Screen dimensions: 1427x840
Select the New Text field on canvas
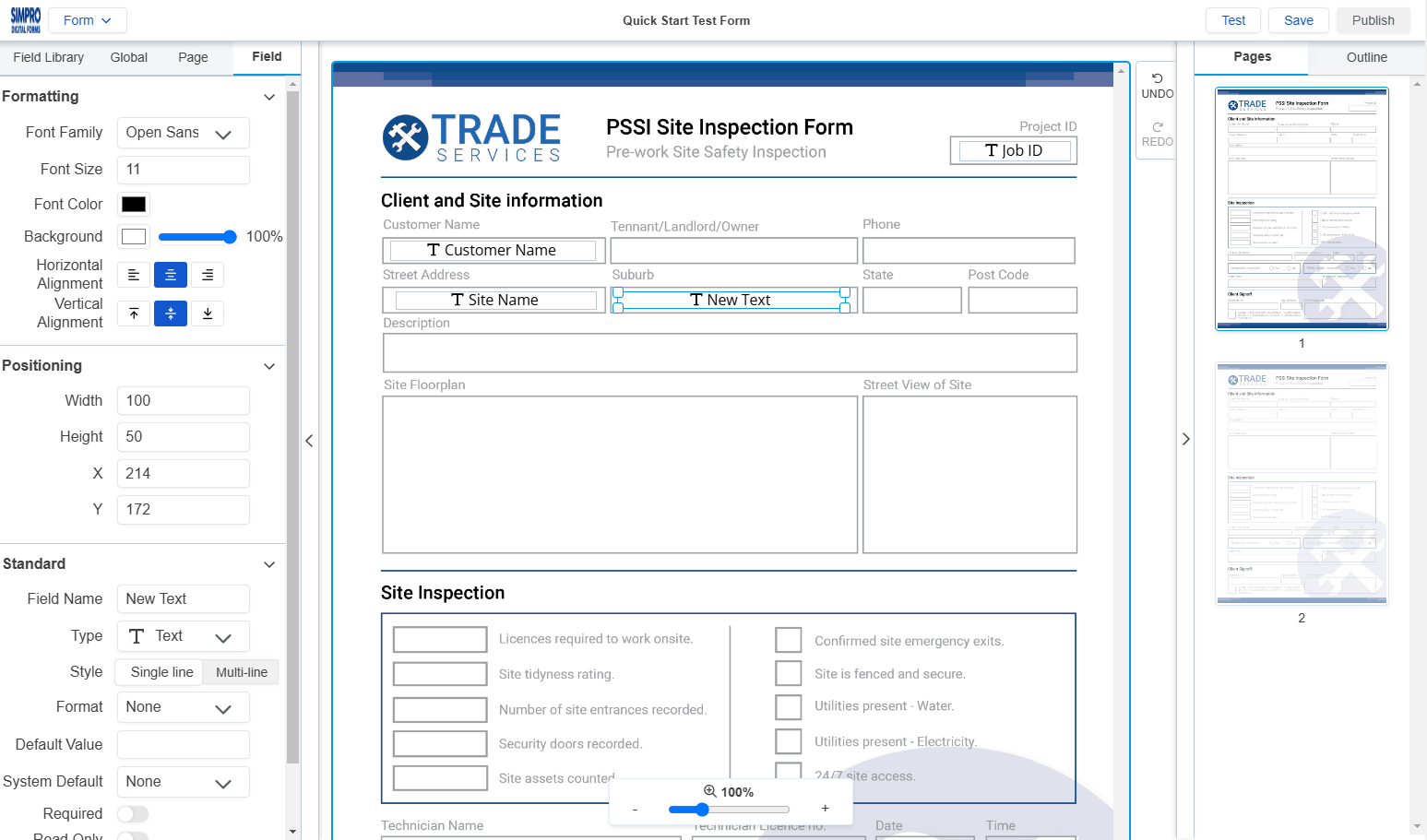coord(731,301)
